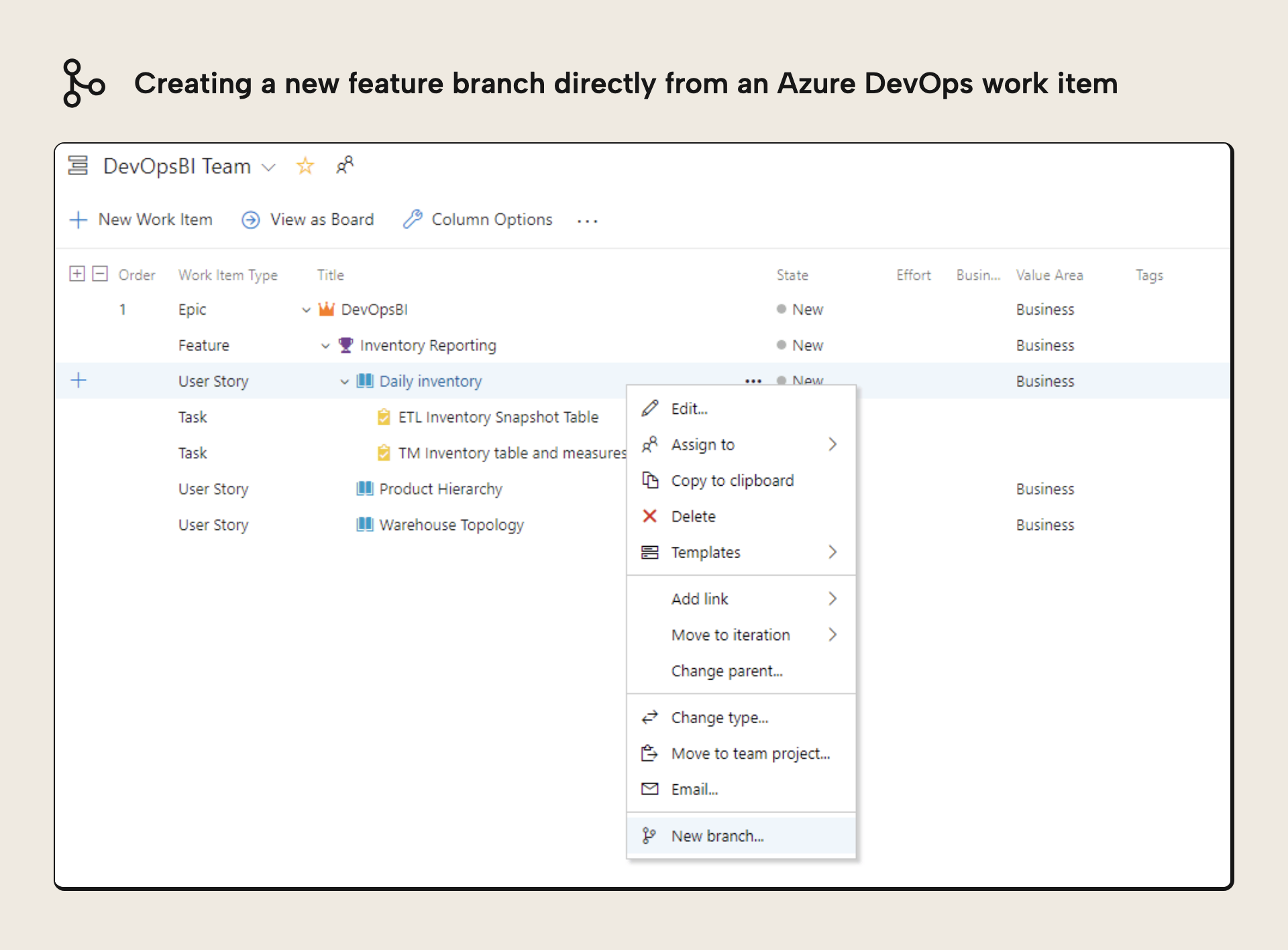Collapse the Inventory Reporting feature chevron

pos(325,346)
